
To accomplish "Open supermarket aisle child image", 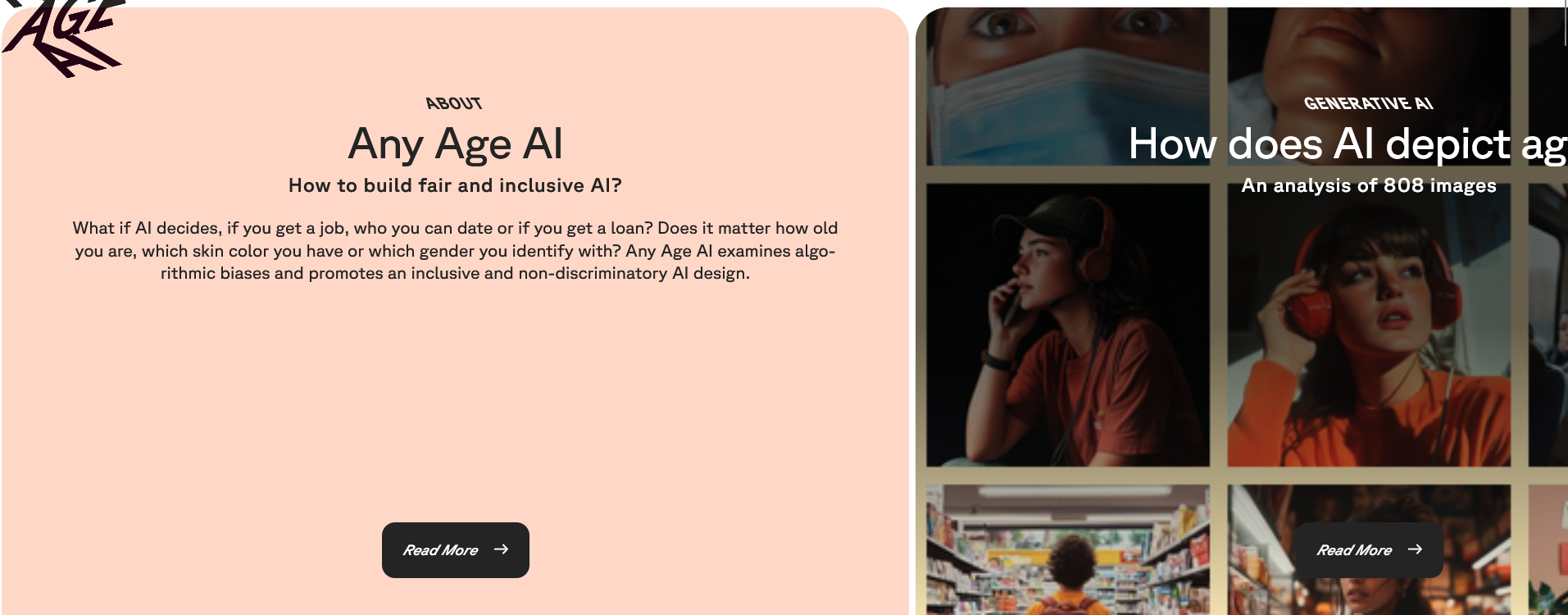I will point(1068,549).
